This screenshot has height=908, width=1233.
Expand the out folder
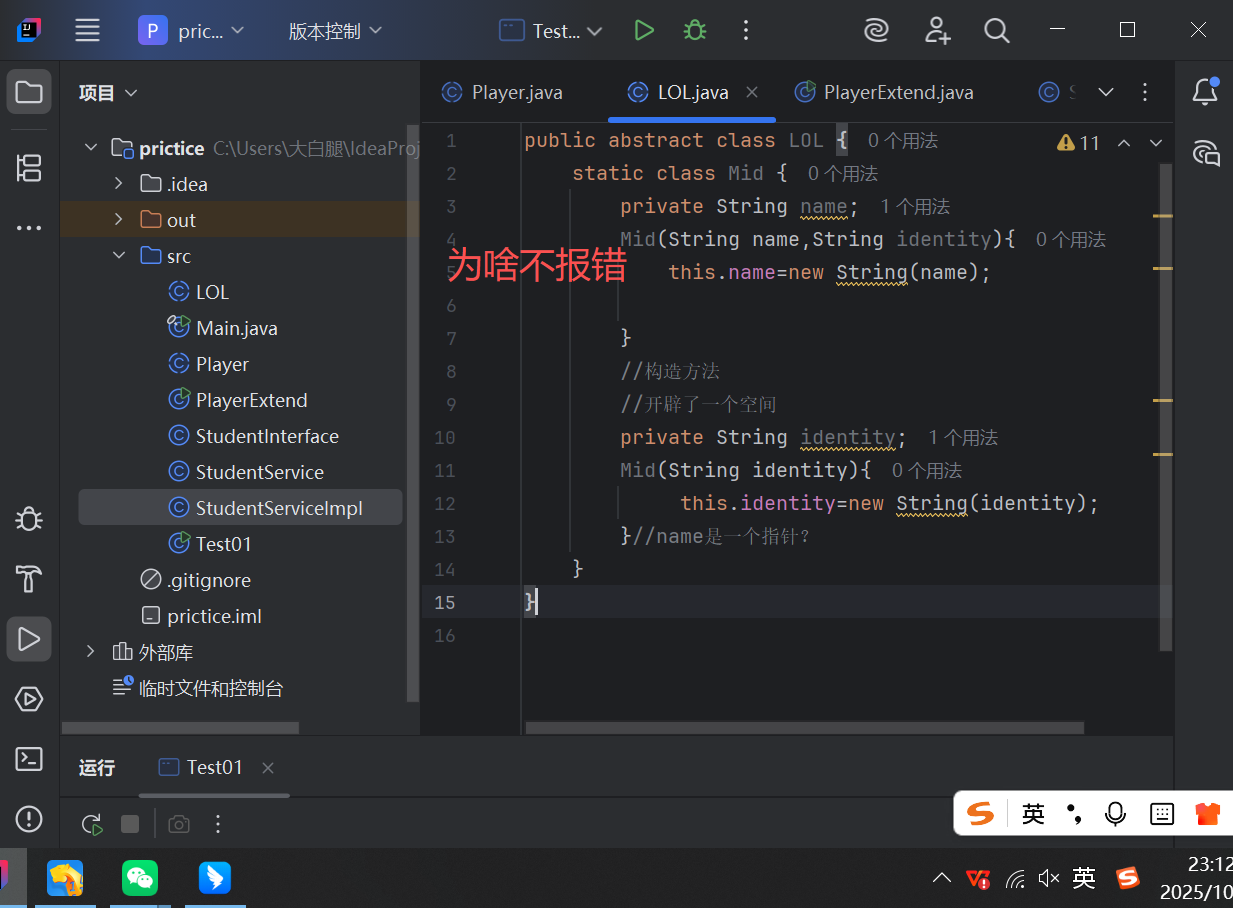pos(119,220)
